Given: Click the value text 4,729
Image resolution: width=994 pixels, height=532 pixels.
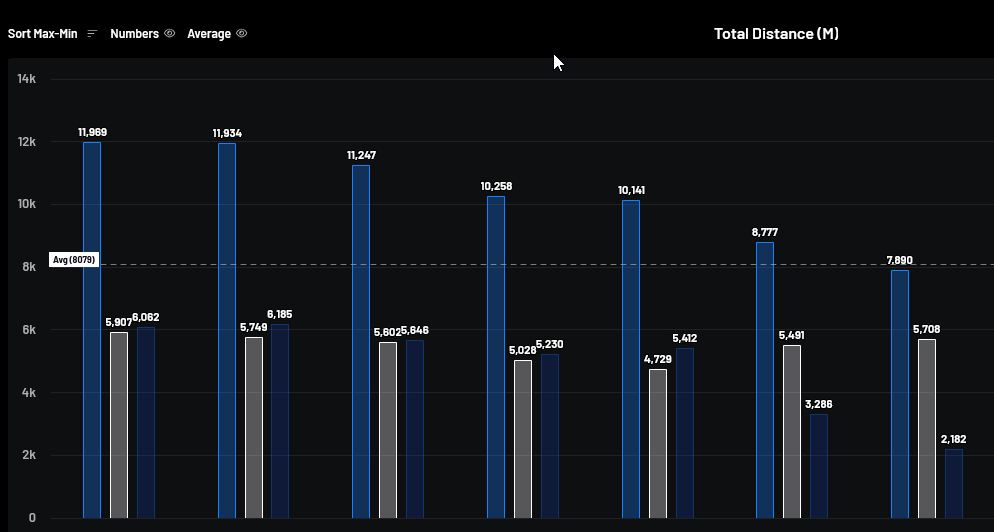Looking at the screenshot, I should (x=657, y=360).
